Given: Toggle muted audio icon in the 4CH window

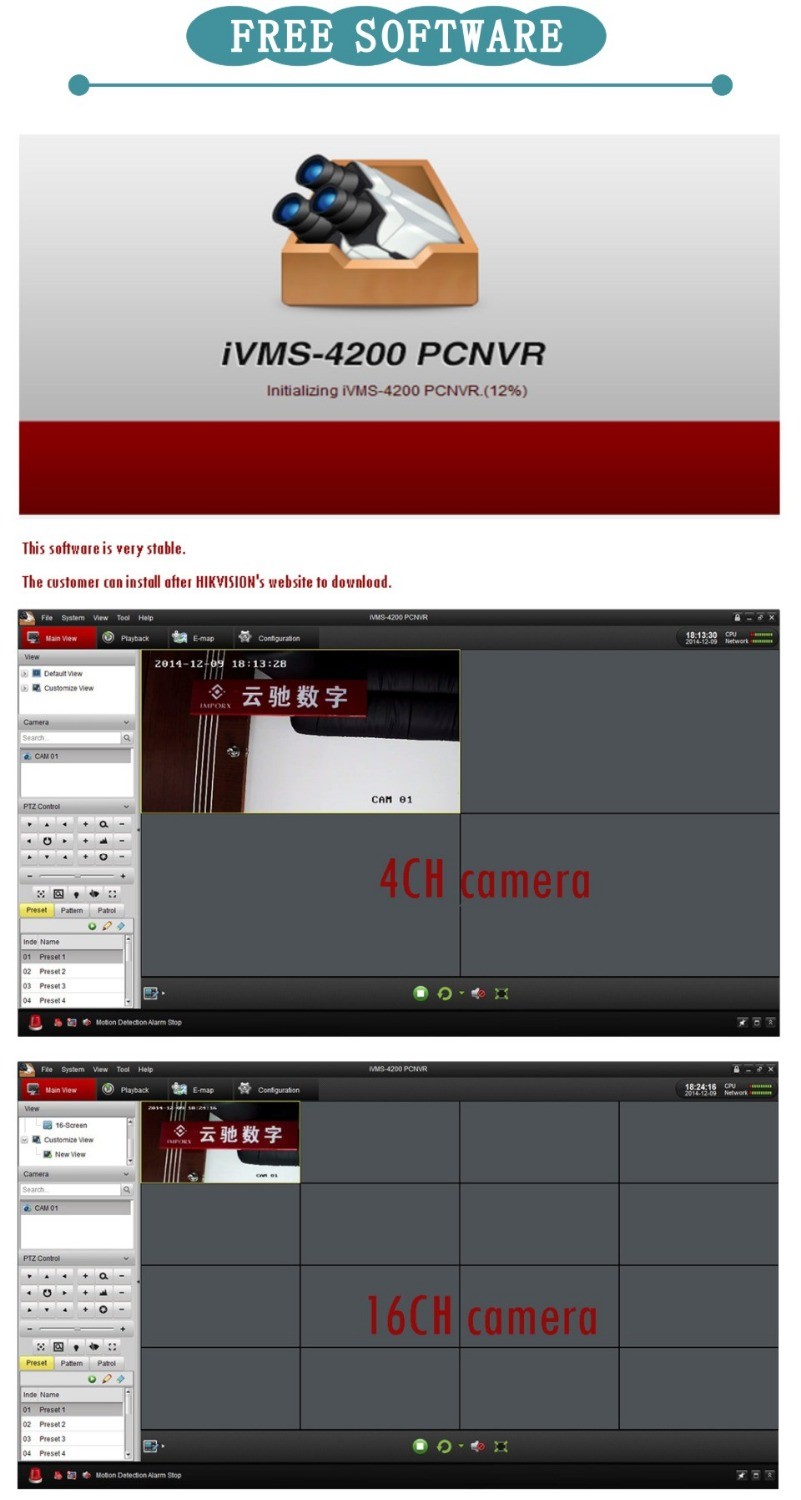Looking at the screenshot, I should click(x=478, y=993).
